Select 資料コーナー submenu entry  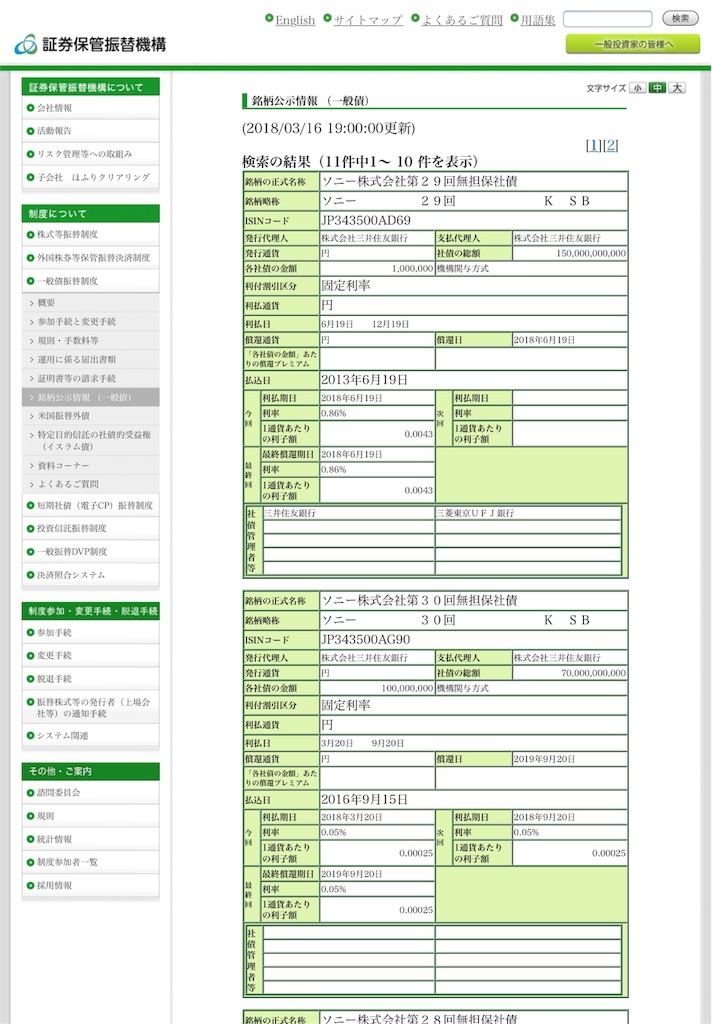click(x=90, y=465)
